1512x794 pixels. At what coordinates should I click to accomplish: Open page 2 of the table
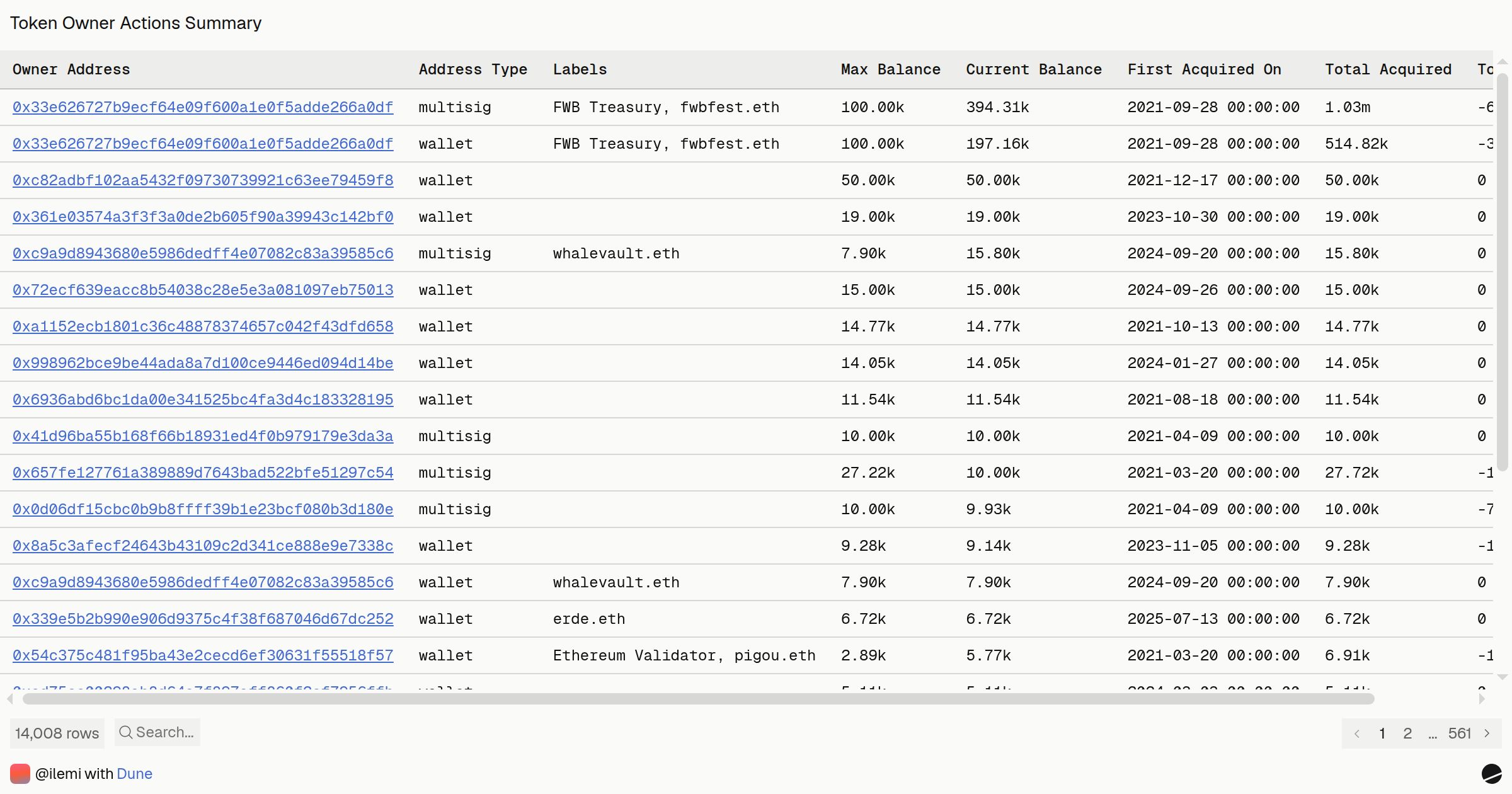point(1407,734)
